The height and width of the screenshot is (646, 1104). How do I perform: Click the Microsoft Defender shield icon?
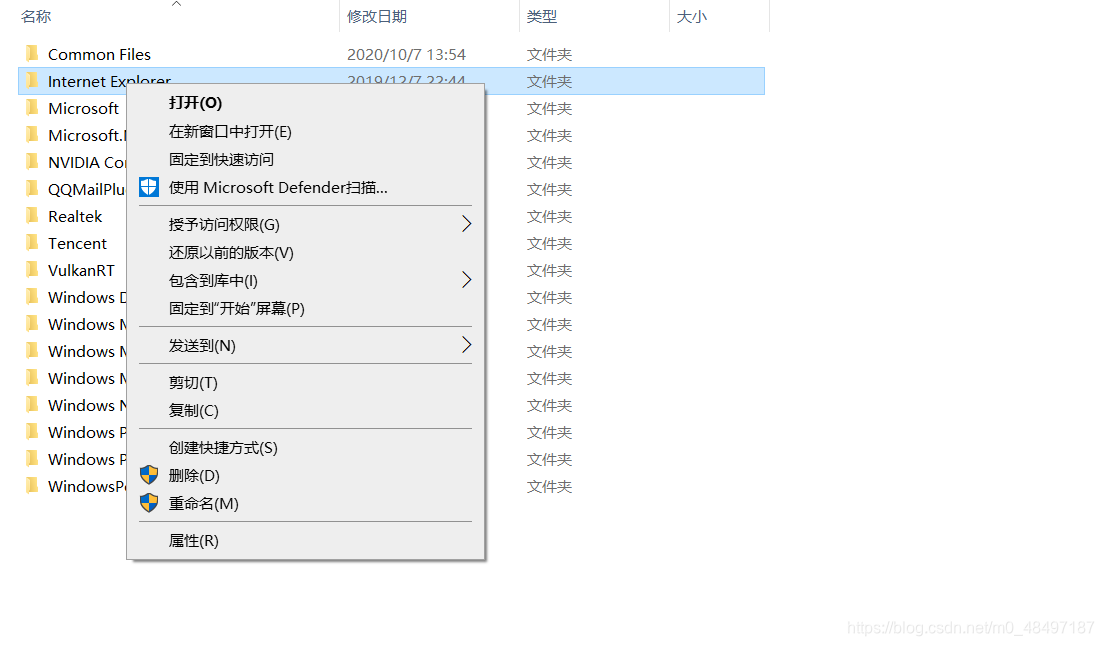pyautogui.click(x=149, y=187)
